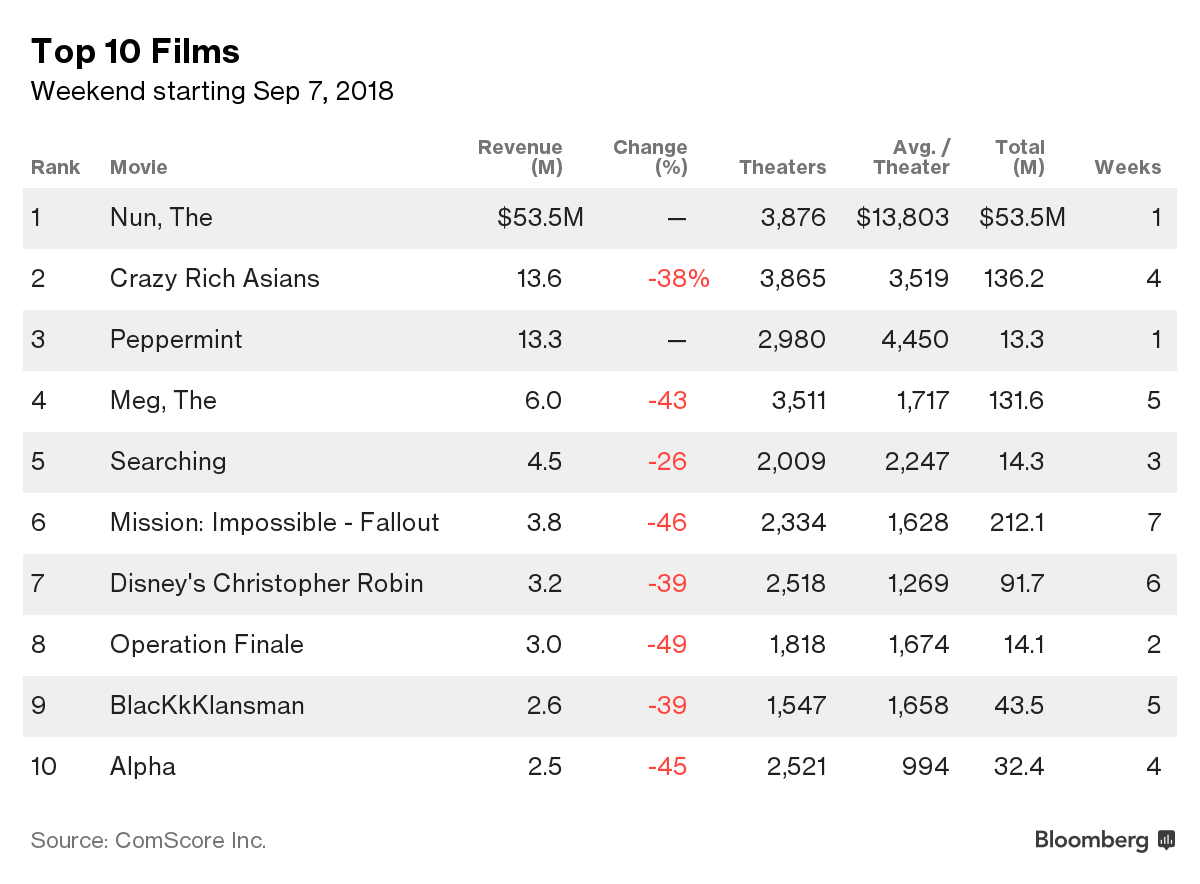Click Disney's Christopher Robin title
Viewport: 1200px width, 884px height.
point(267,583)
